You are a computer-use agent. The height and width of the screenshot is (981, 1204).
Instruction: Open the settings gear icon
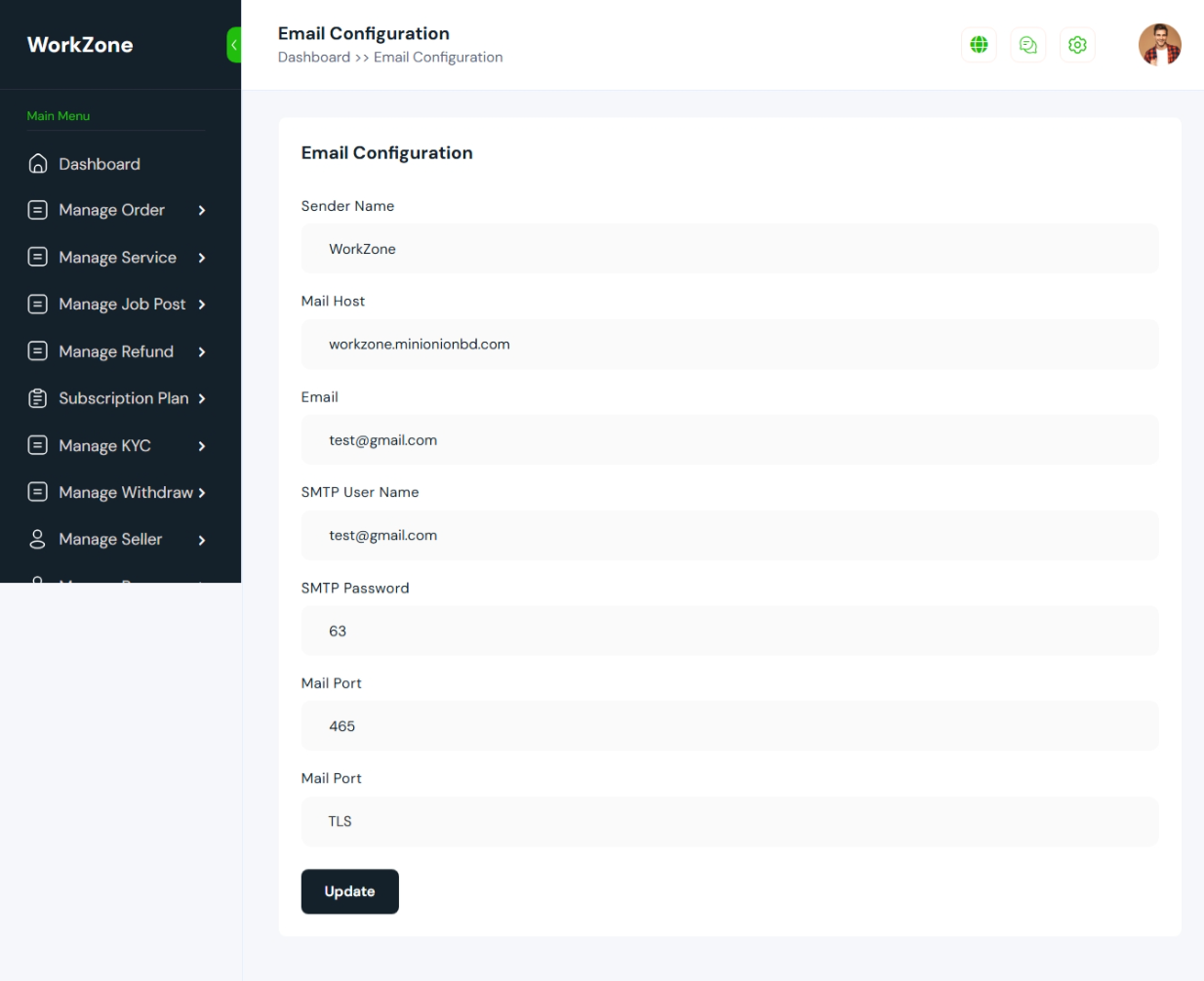[x=1077, y=45]
